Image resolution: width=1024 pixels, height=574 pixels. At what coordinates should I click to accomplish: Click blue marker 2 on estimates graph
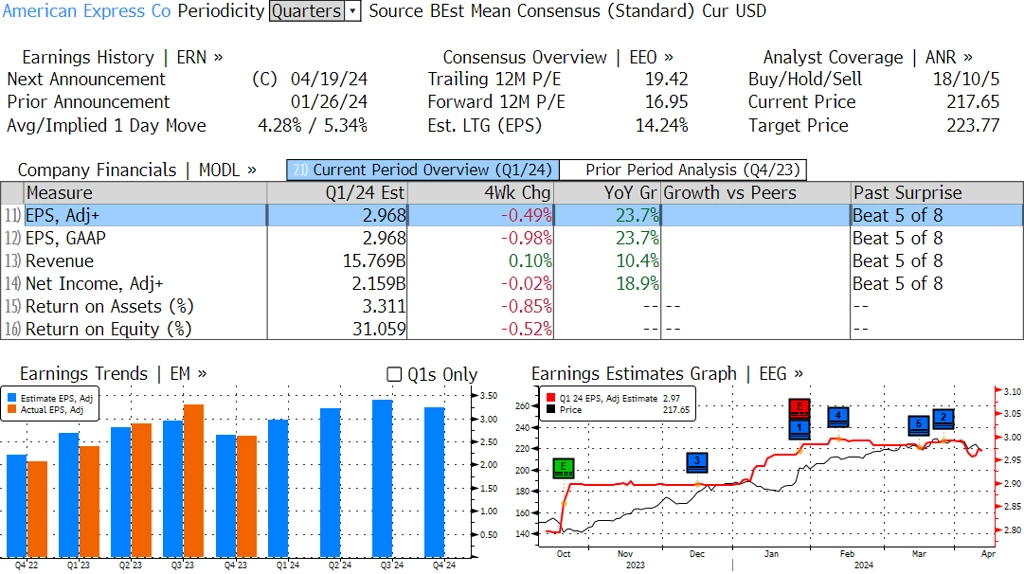[943, 419]
